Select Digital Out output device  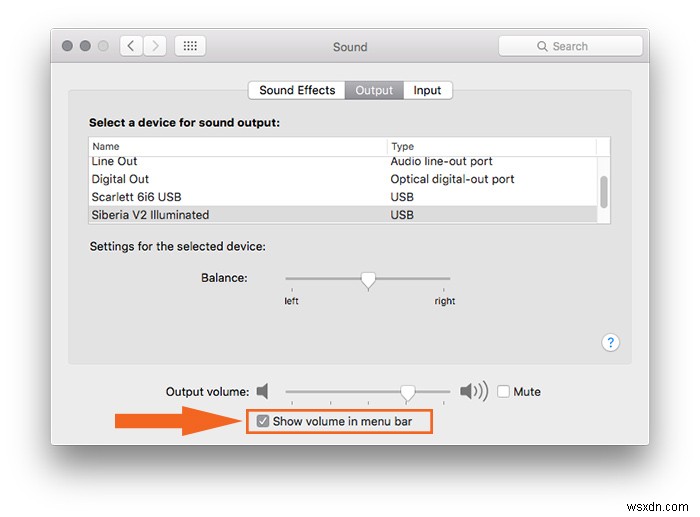click(342, 179)
